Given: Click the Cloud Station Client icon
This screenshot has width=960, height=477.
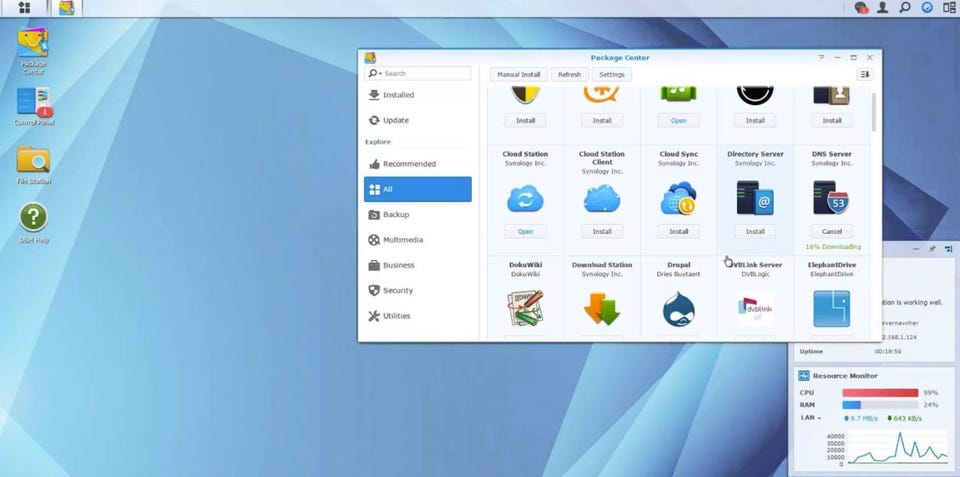Looking at the screenshot, I should click(x=602, y=199).
